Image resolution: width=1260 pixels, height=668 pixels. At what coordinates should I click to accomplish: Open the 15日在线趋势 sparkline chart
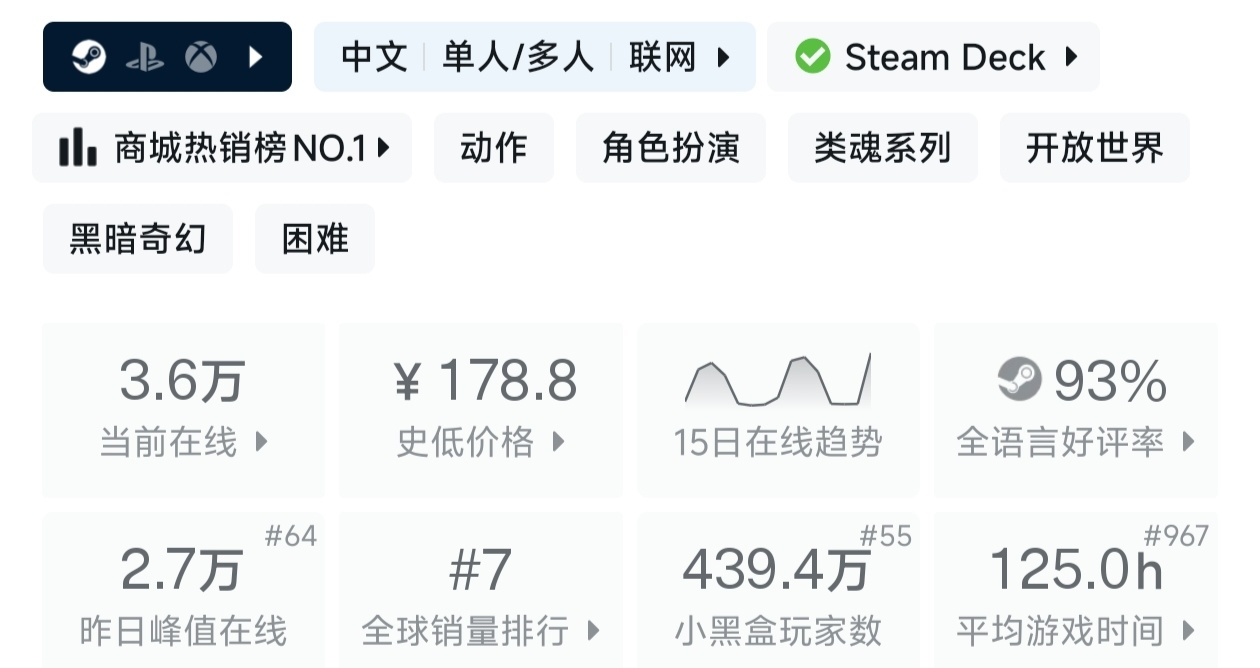[x=778, y=379]
